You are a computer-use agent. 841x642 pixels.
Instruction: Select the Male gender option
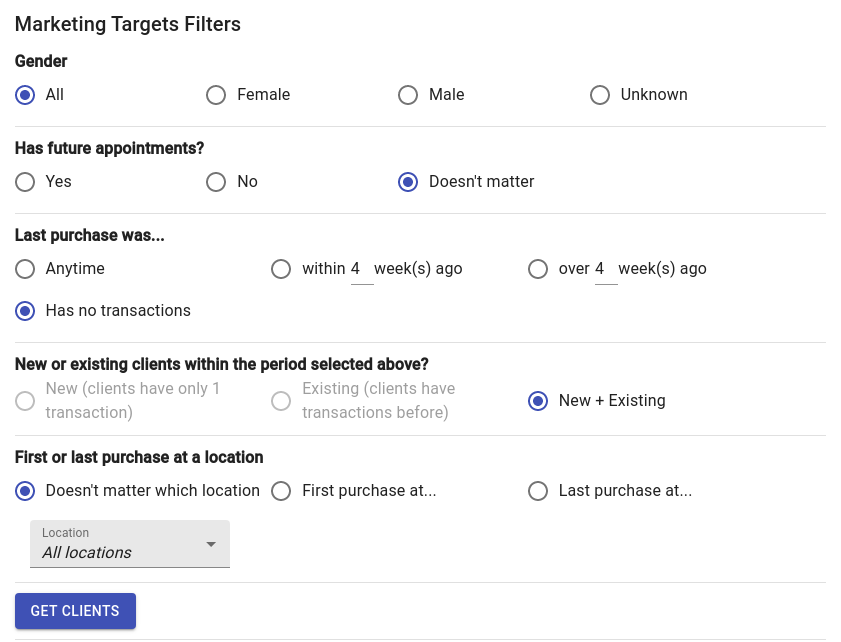pos(408,95)
